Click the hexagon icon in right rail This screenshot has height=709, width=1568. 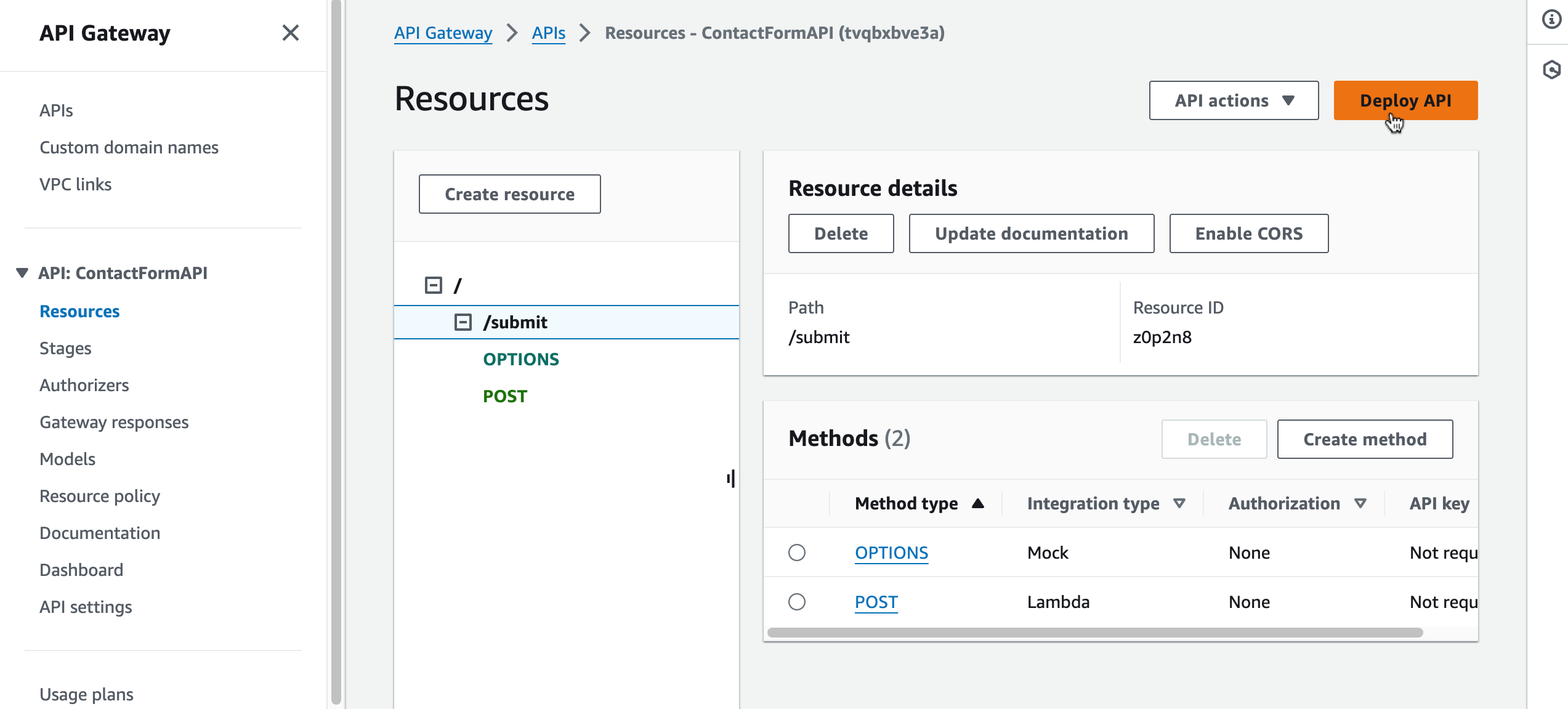[x=1551, y=70]
